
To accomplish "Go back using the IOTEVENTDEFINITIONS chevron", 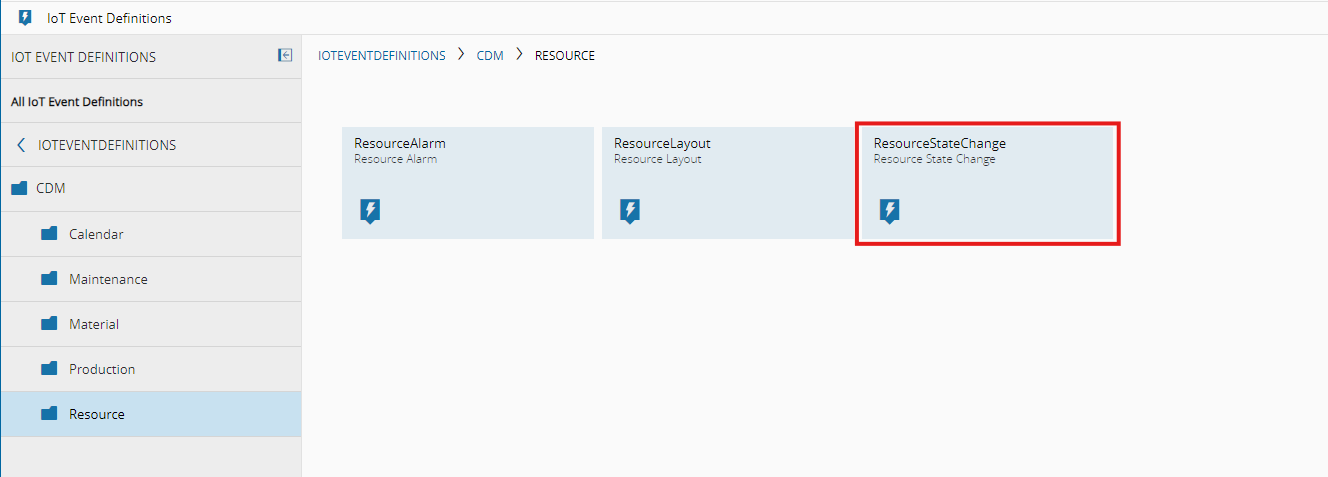I will point(21,145).
